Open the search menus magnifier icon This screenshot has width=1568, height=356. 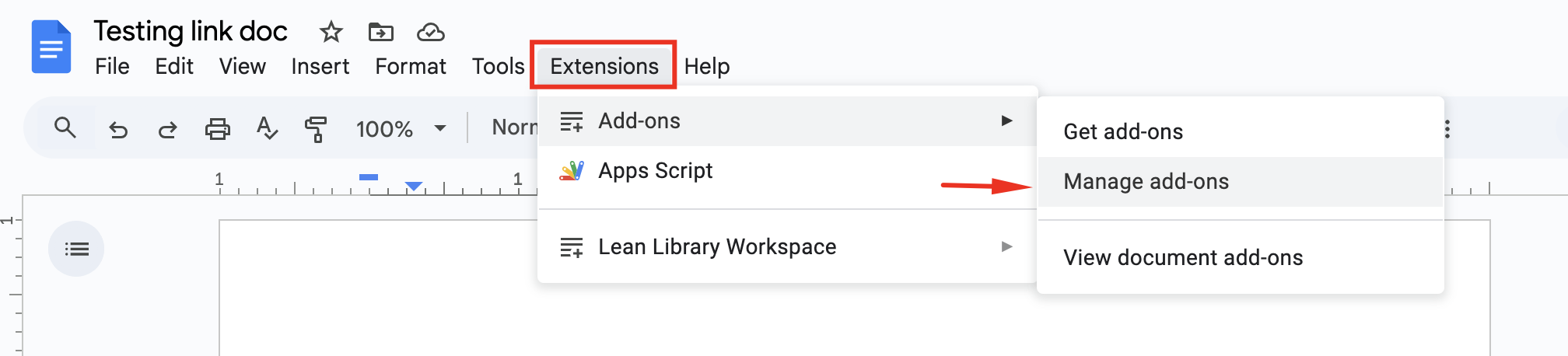(65, 127)
